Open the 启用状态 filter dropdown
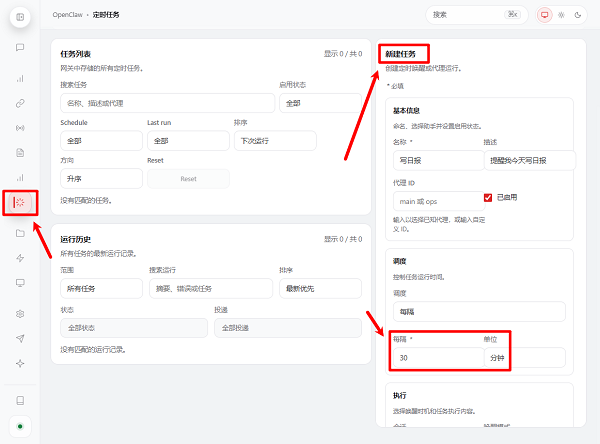The width and height of the screenshot is (600, 444). 323,103
